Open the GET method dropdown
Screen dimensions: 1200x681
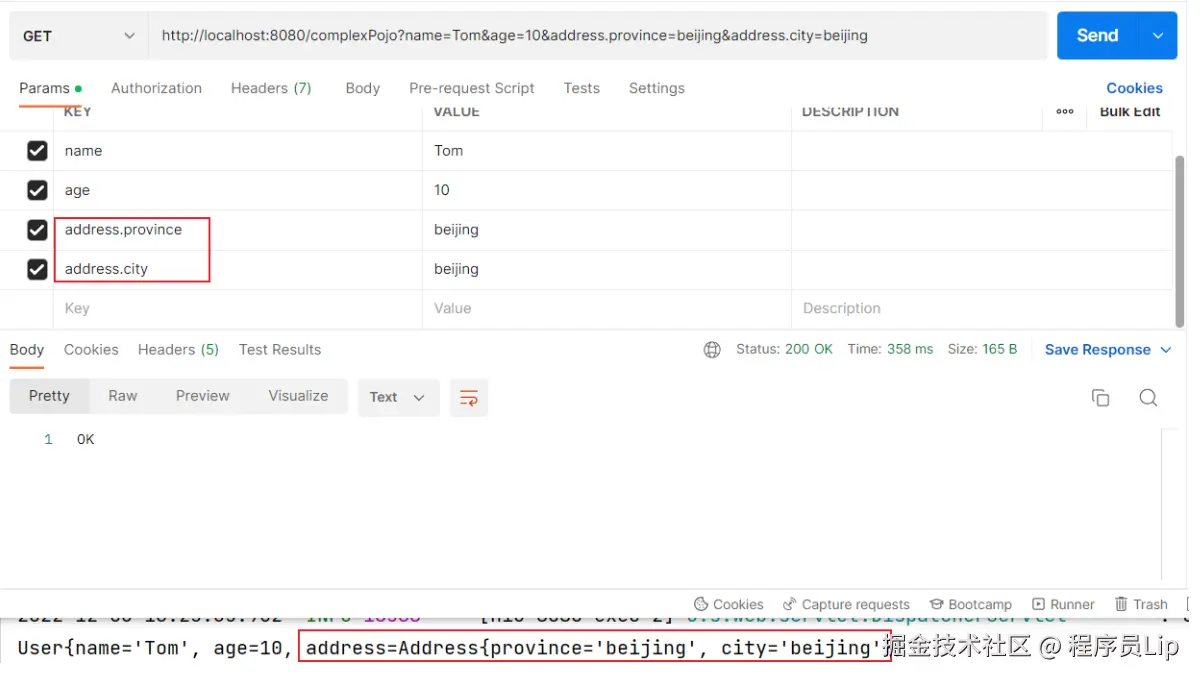79,36
